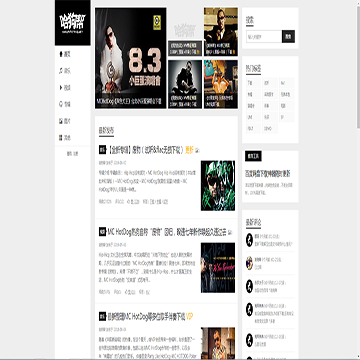The width and height of the screenshot is (360, 360).
Task: Open the second post titled MC HotDog
Action: pos(166,232)
